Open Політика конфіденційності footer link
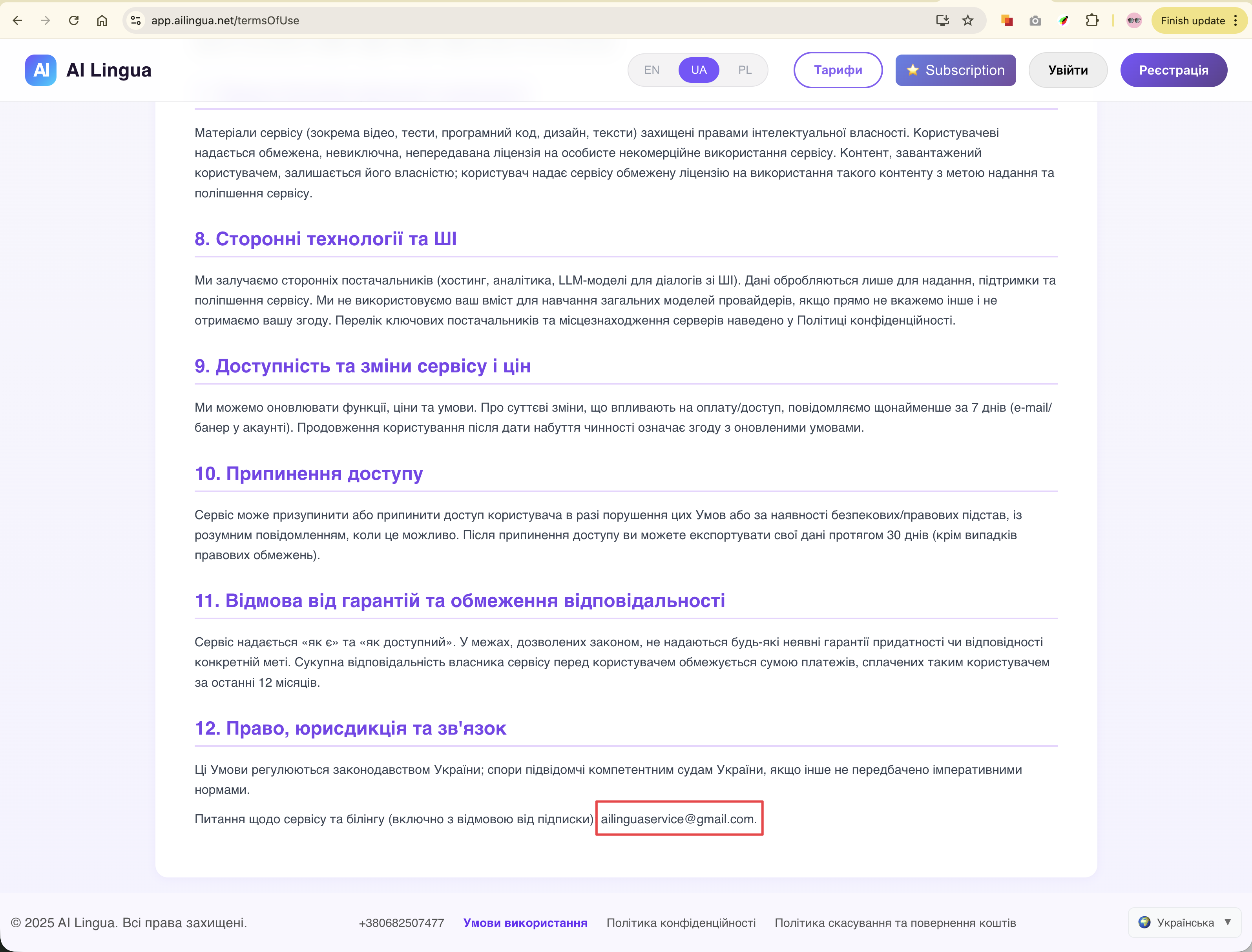This screenshot has height=952, width=1252. pyautogui.click(x=681, y=923)
